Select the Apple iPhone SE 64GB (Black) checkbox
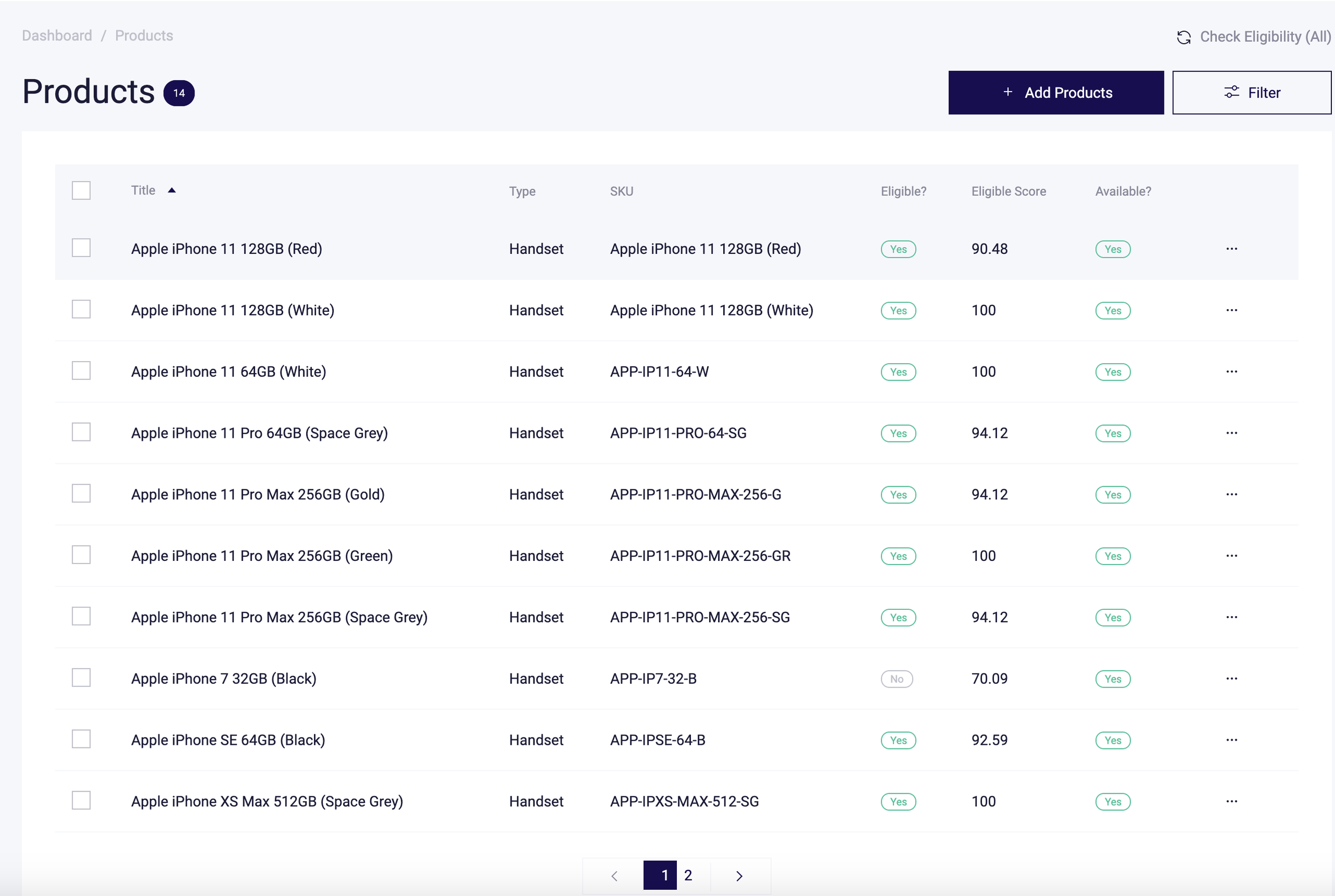 pos(81,740)
